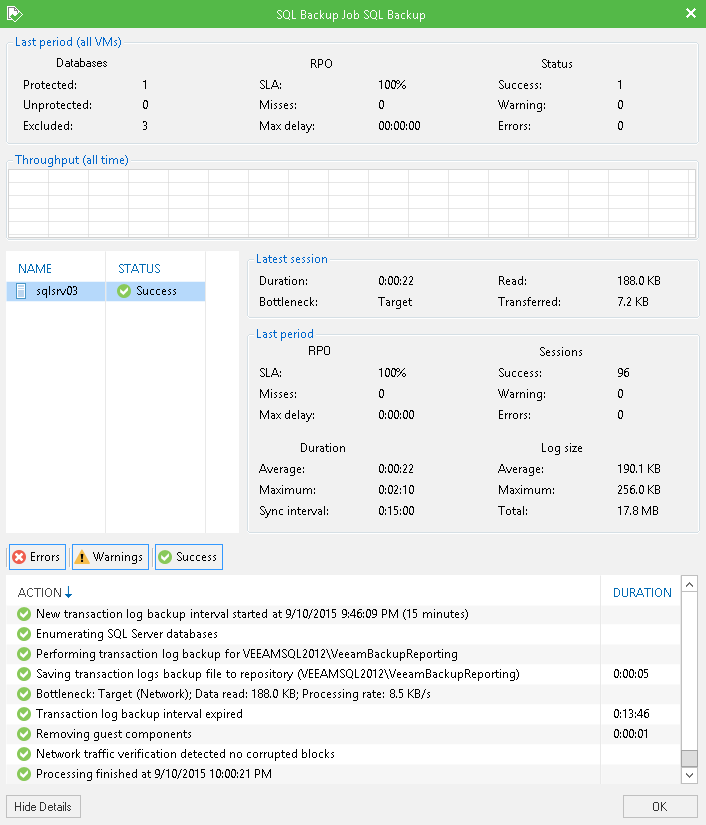Click the 0:00:05 duration value
706x825 pixels.
pyautogui.click(x=631, y=674)
